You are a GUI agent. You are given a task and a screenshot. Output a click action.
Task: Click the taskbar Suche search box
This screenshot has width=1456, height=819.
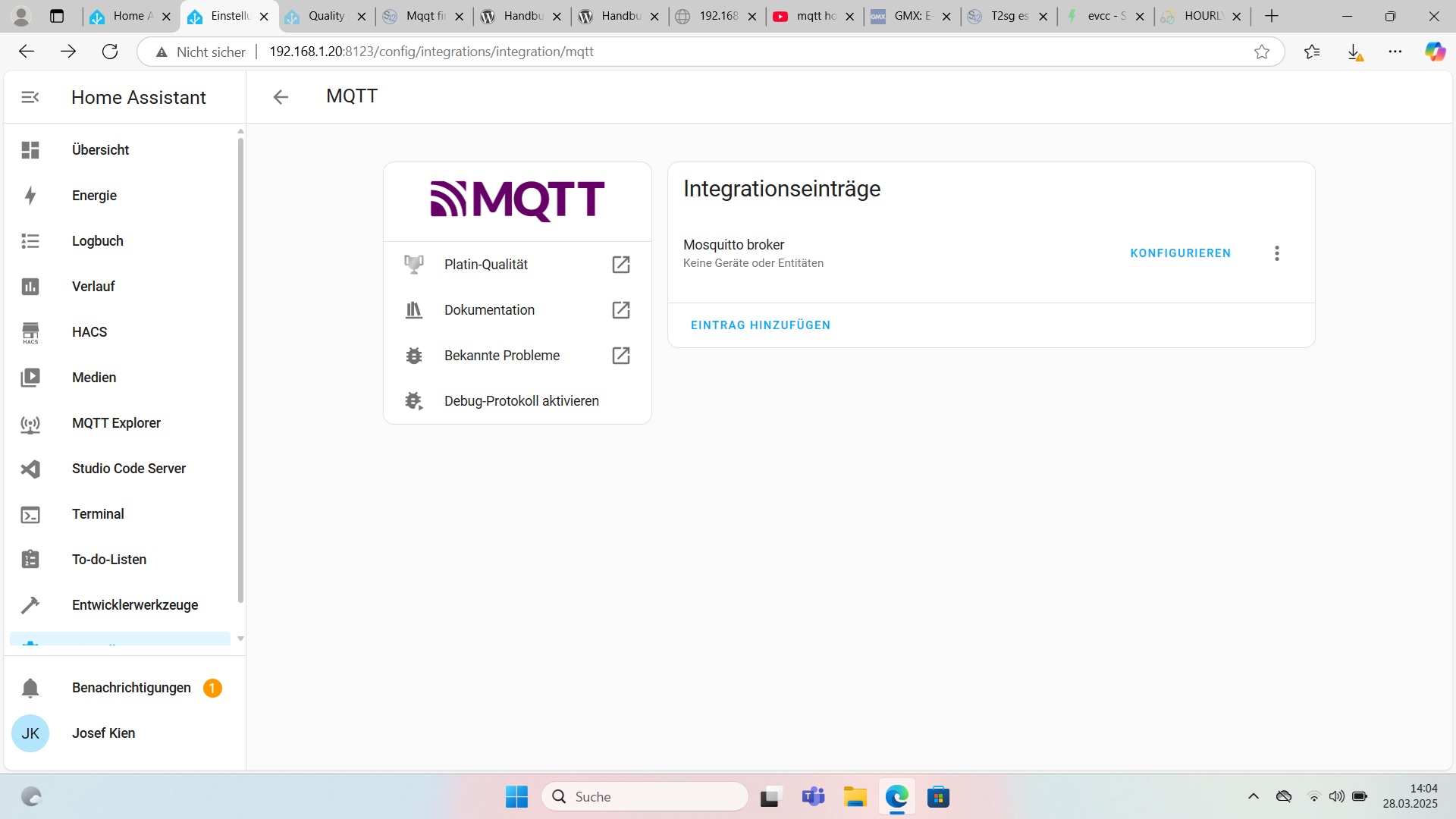tap(645, 797)
